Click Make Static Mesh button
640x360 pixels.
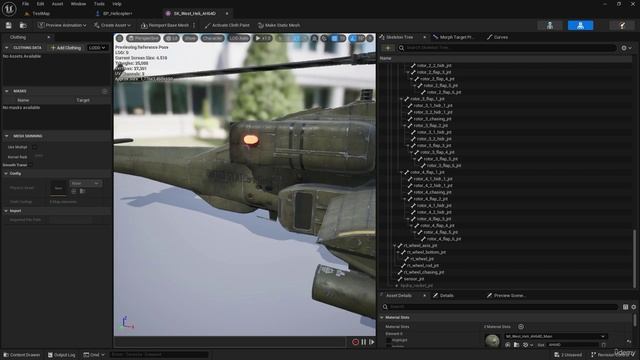coord(279,25)
